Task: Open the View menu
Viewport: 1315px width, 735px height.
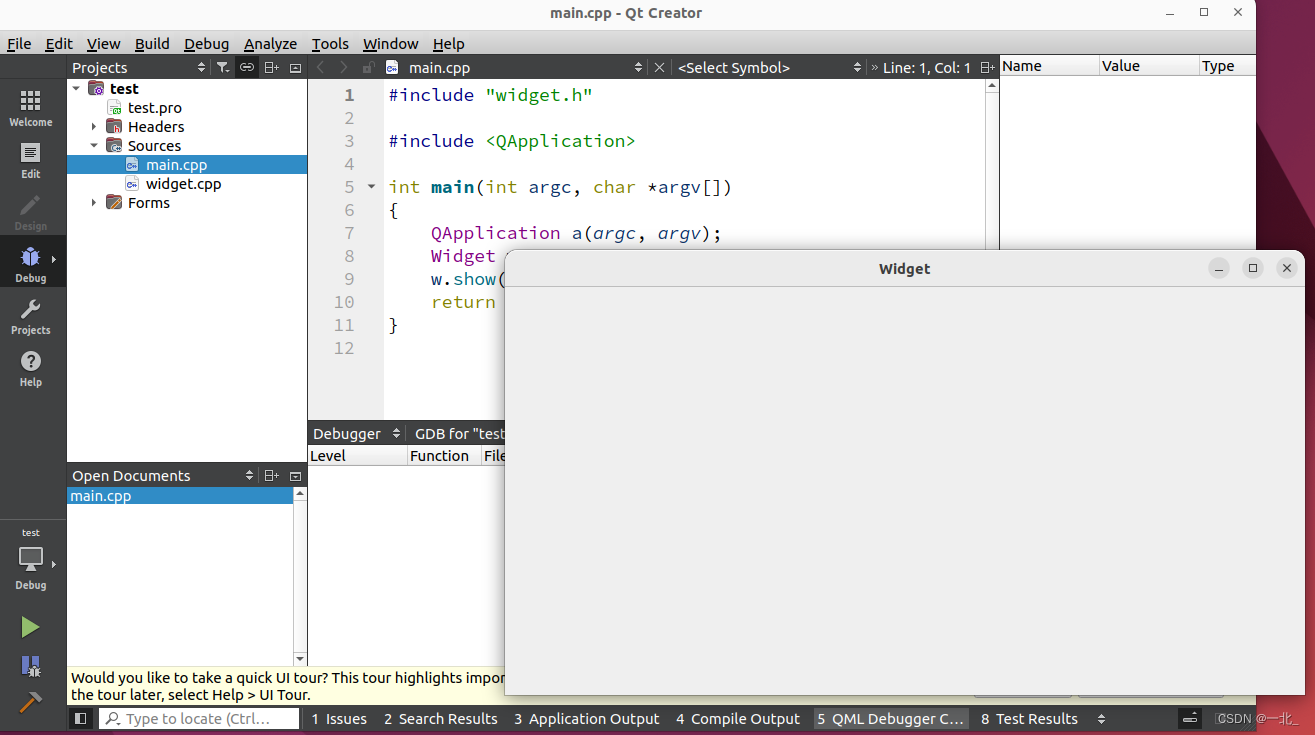Action: click(103, 44)
